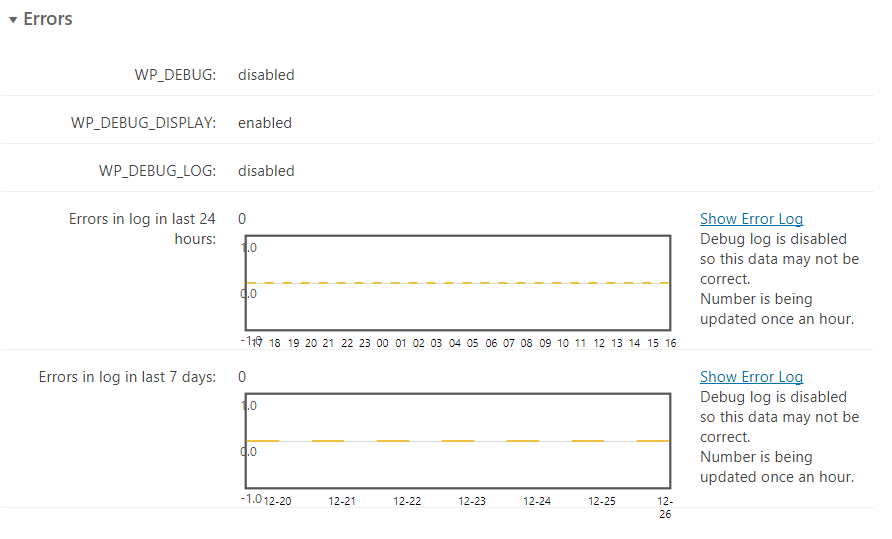Click the WP_DEBUG disabled value
The height and width of the screenshot is (539, 892).
(266, 75)
